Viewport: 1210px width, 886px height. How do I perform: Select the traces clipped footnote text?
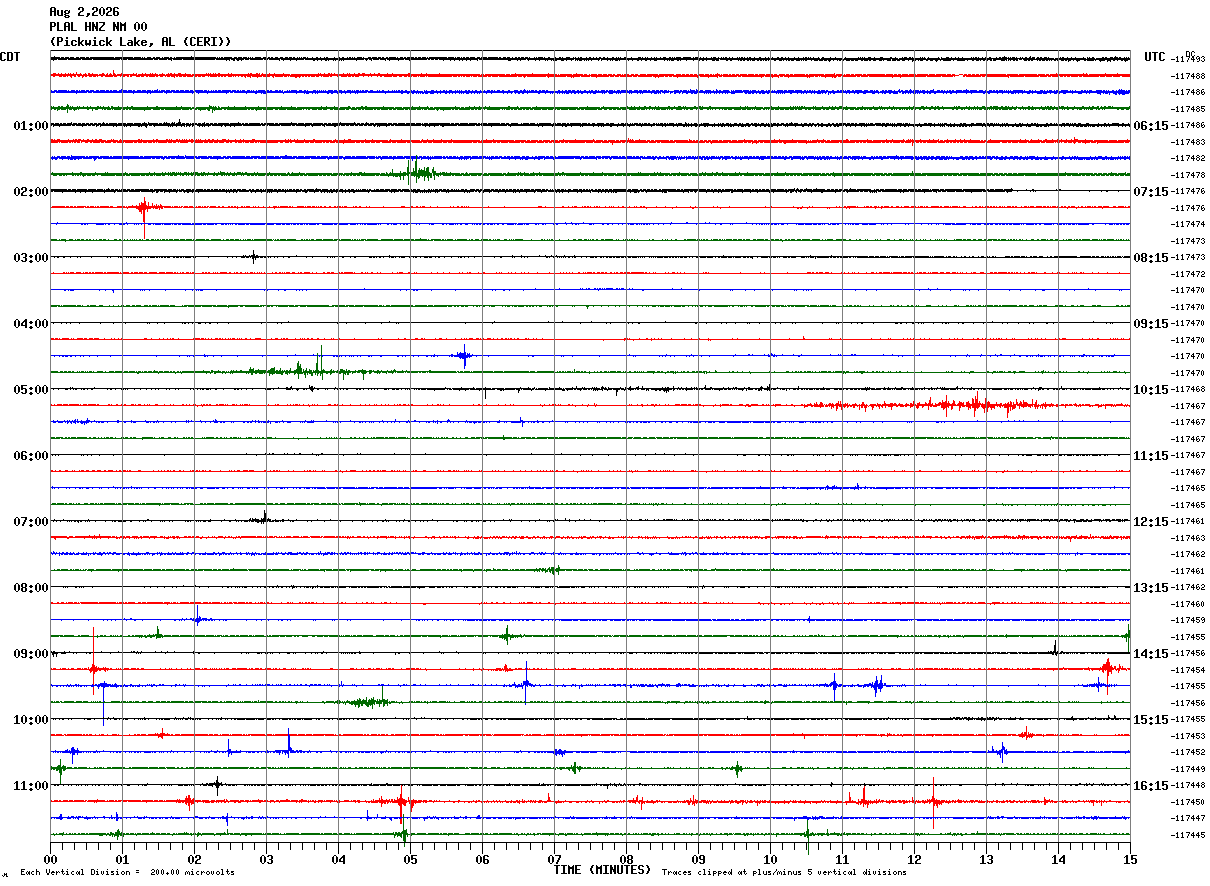[784, 873]
